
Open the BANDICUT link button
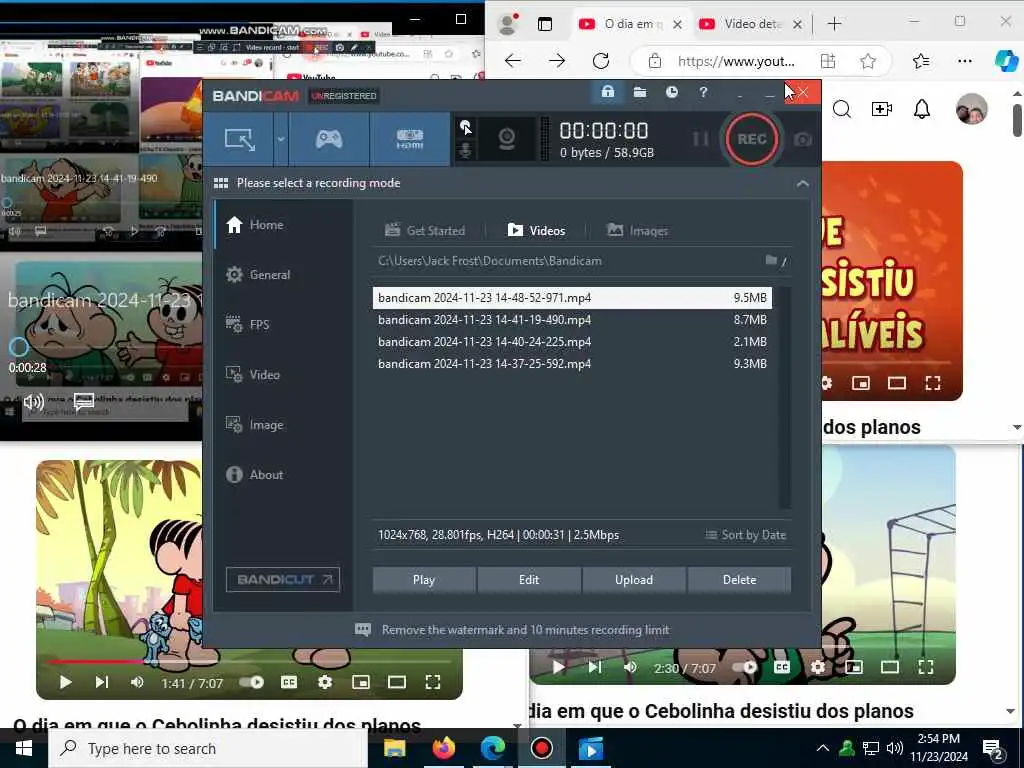[x=283, y=579]
